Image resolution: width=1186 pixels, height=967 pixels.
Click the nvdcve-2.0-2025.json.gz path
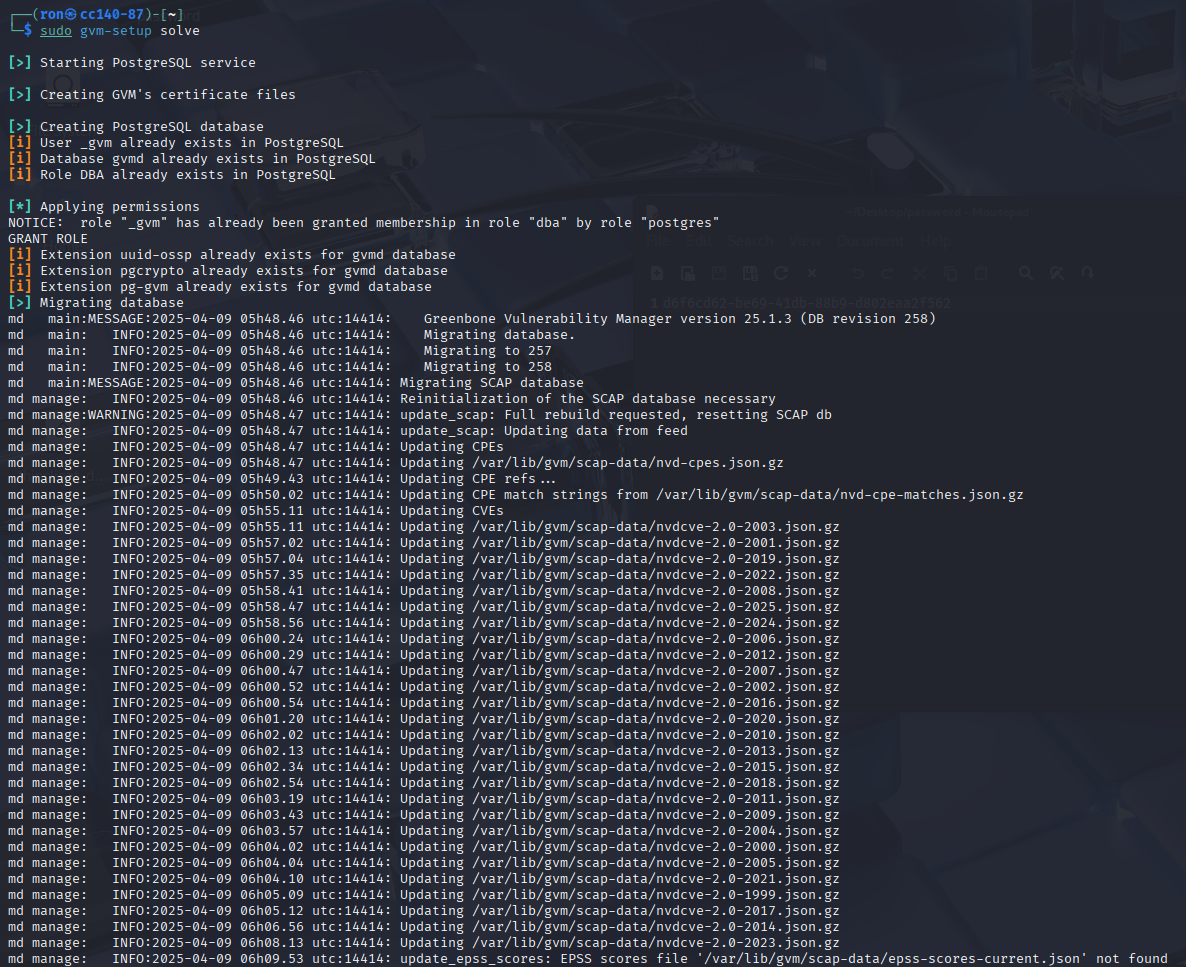(656, 607)
